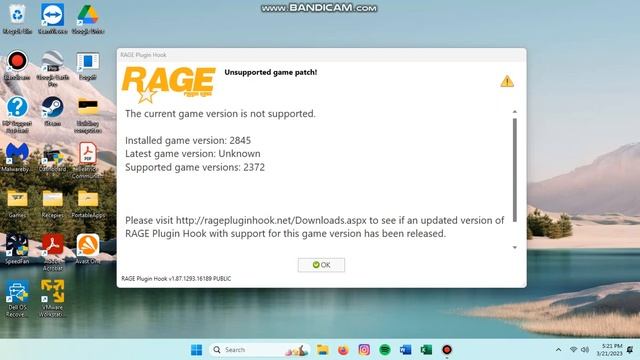Viewport: 640px width, 360px height.
Task: Open the Bandicam desktop shortcut
Action: 17,65
